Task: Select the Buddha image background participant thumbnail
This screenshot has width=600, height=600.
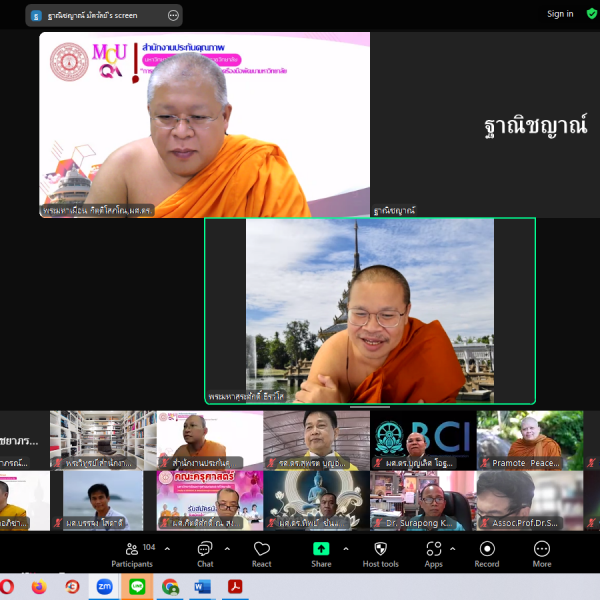Action: 316,501
